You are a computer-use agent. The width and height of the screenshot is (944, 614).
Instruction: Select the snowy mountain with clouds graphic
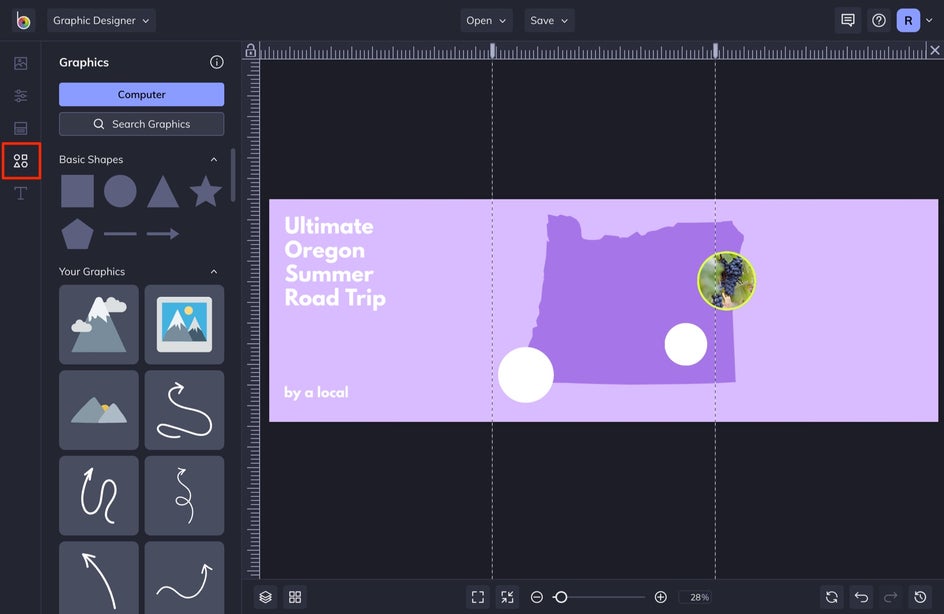99,324
